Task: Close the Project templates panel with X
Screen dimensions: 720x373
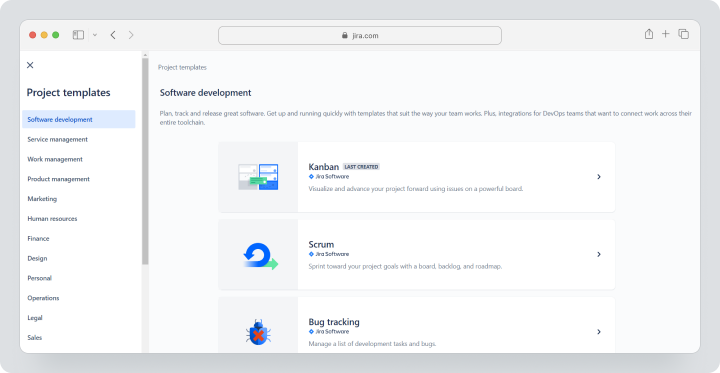Action: [30, 65]
